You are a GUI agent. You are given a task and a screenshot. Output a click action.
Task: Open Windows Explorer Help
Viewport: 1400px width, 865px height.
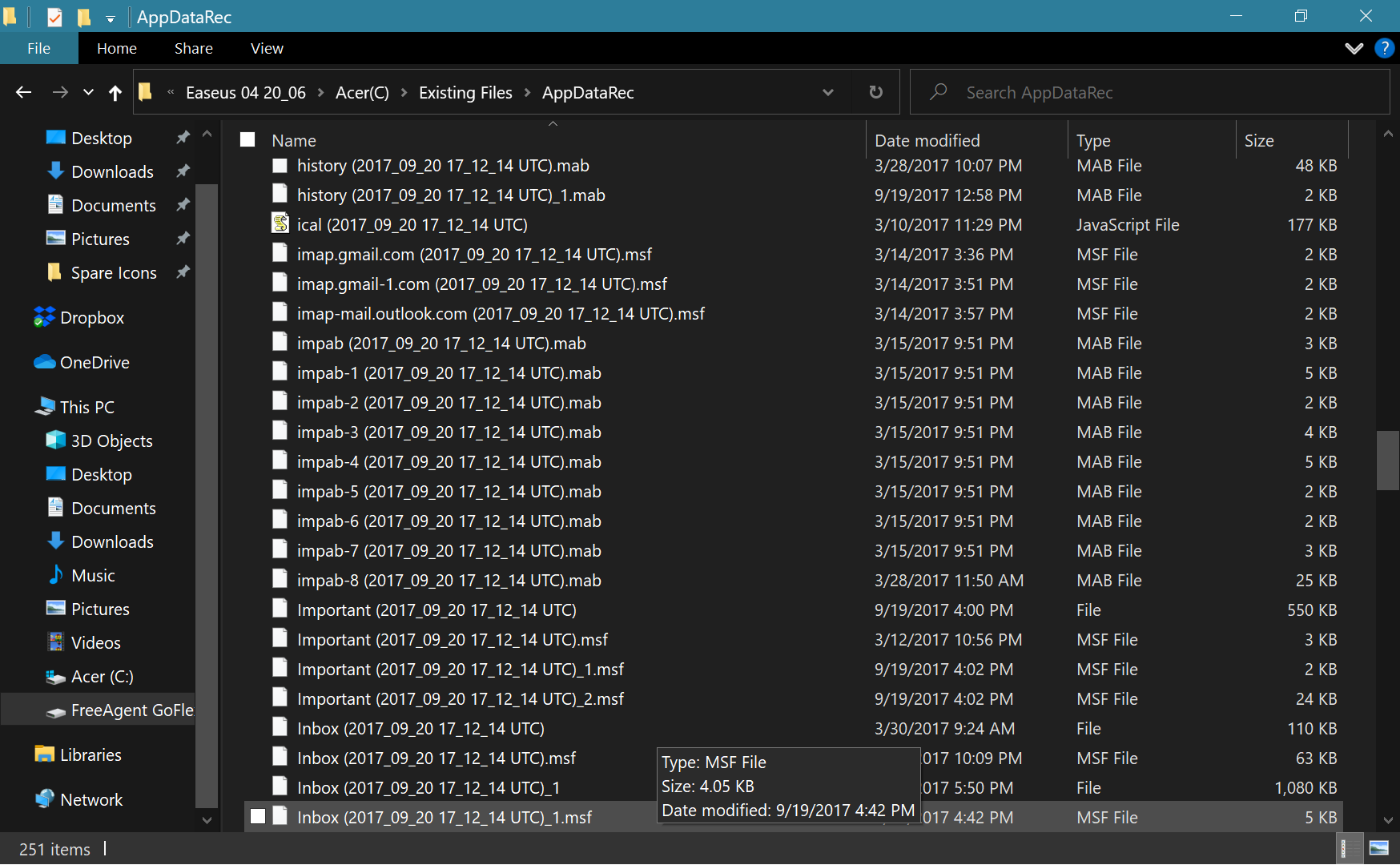tap(1384, 48)
